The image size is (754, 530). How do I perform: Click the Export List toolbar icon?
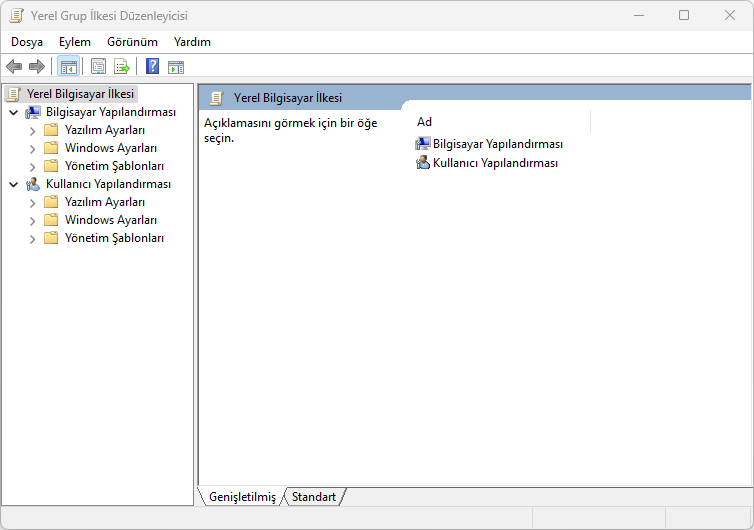121,66
